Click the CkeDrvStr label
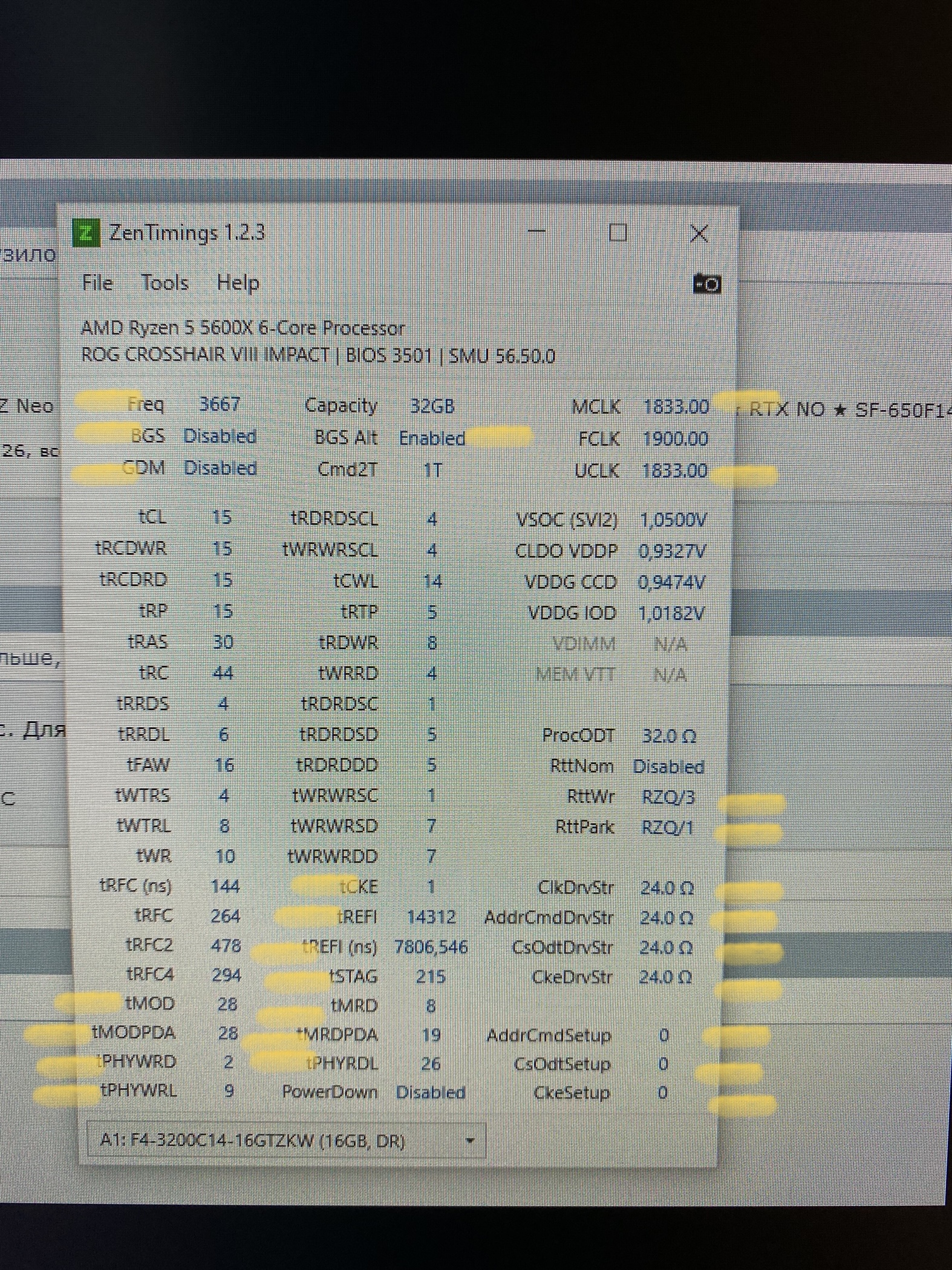This screenshot has width=952, height=1270. 572,977
